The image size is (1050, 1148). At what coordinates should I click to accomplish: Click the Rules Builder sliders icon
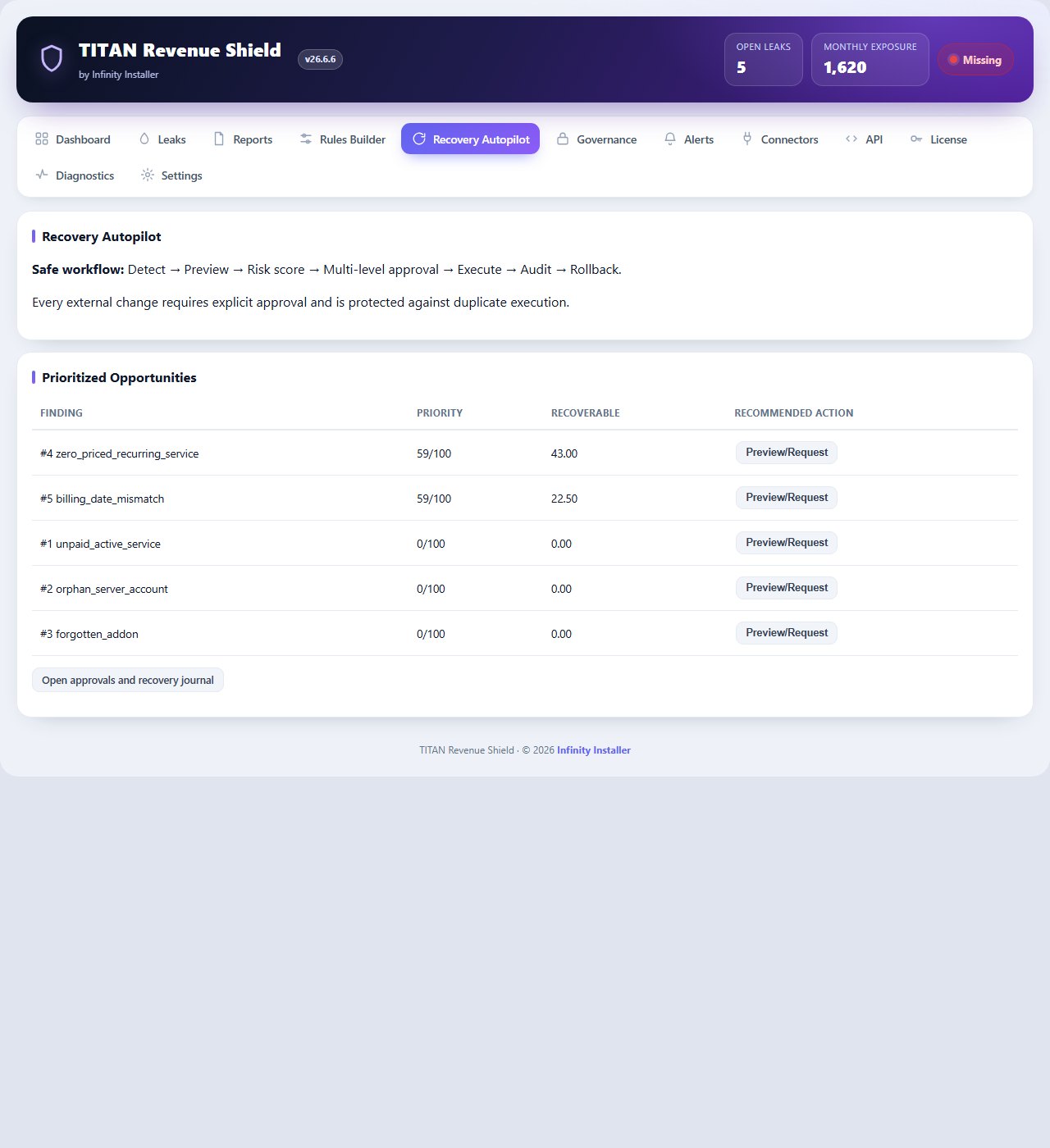(x=306, y=139)
